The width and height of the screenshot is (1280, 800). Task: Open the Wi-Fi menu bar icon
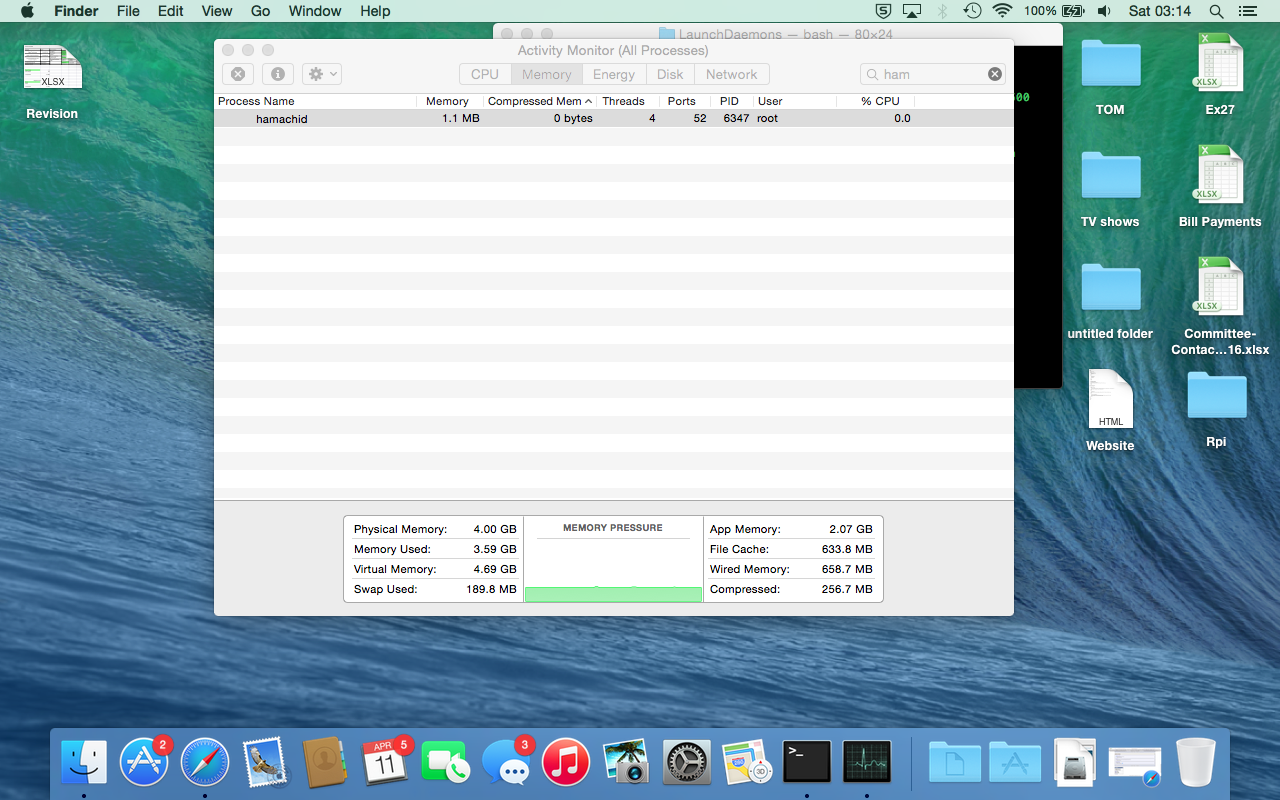(x=1002, y=11)
